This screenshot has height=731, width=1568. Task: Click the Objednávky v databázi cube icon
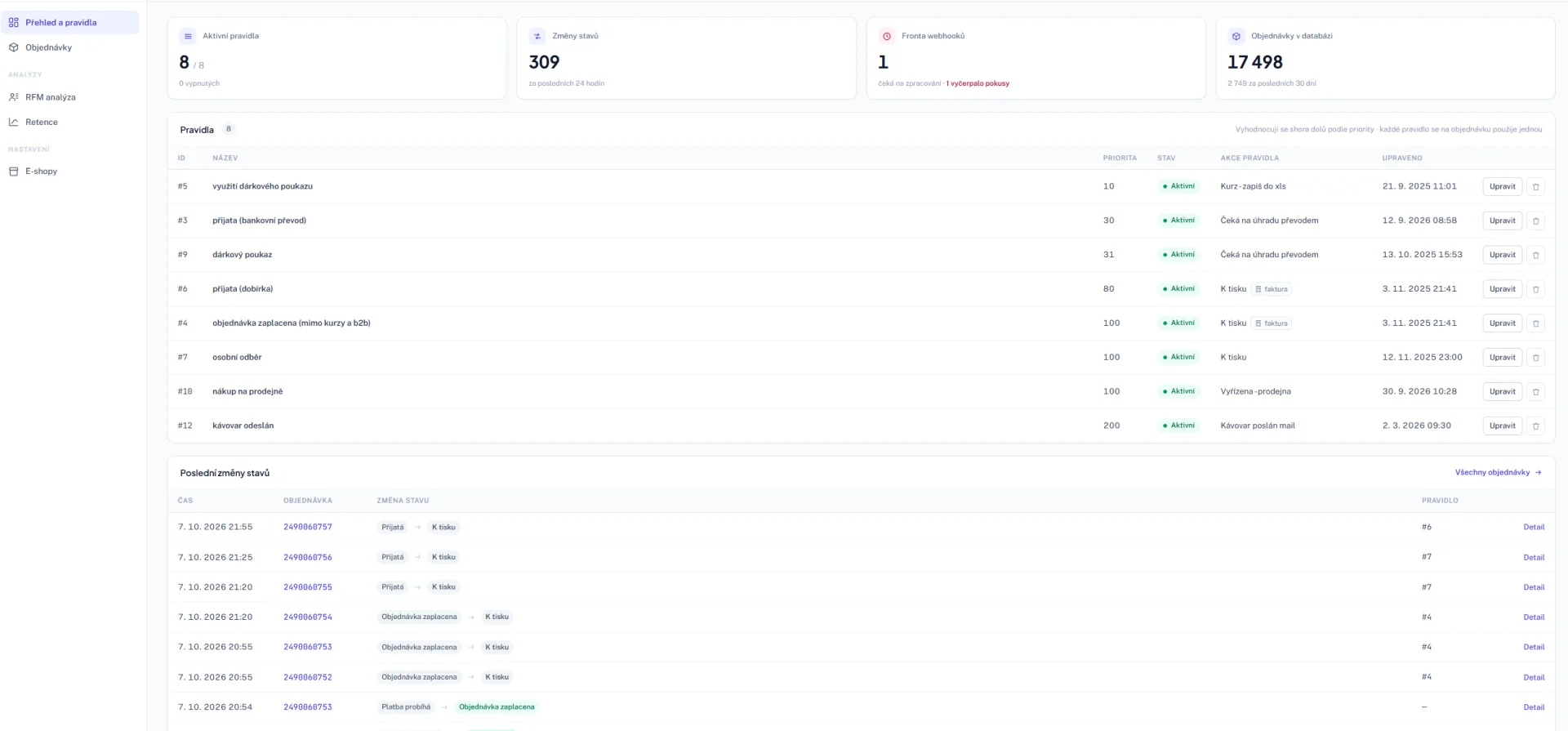pyautogui.click(x=1236, y=36)
